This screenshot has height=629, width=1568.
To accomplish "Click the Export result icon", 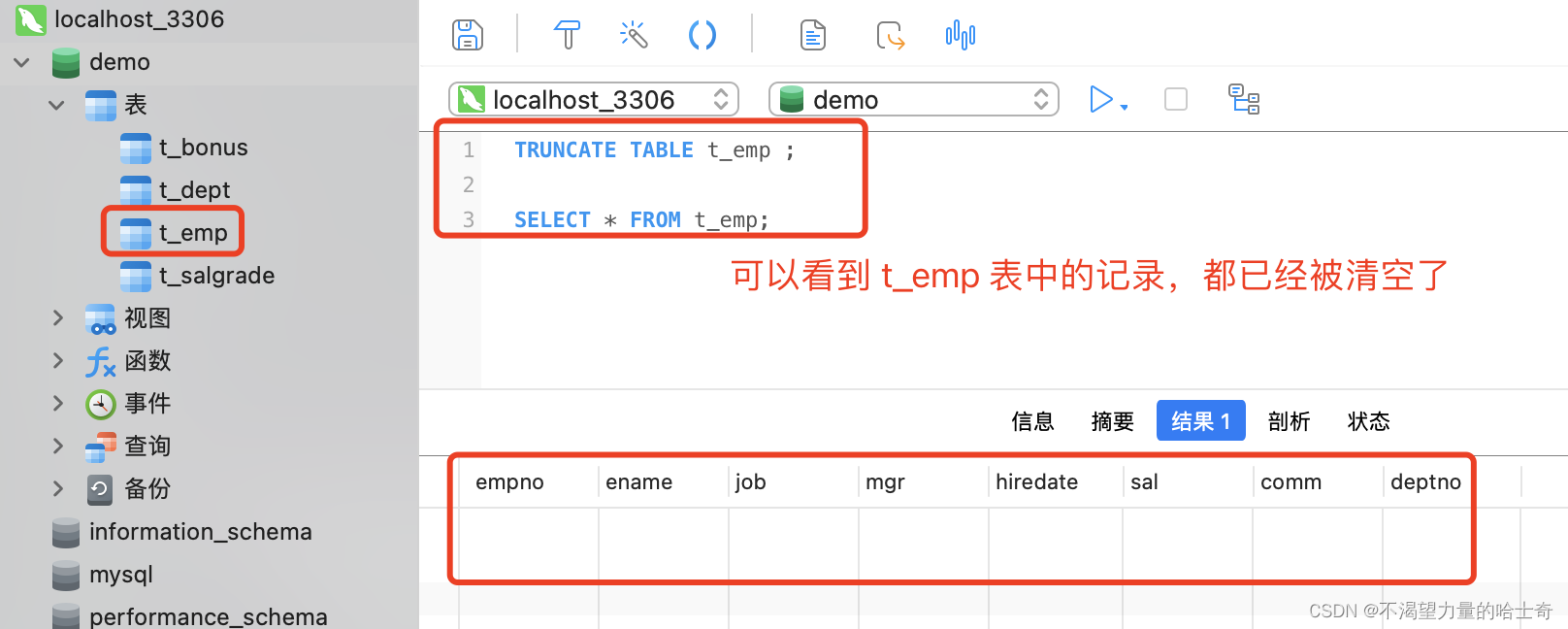I will click(890, 35).
